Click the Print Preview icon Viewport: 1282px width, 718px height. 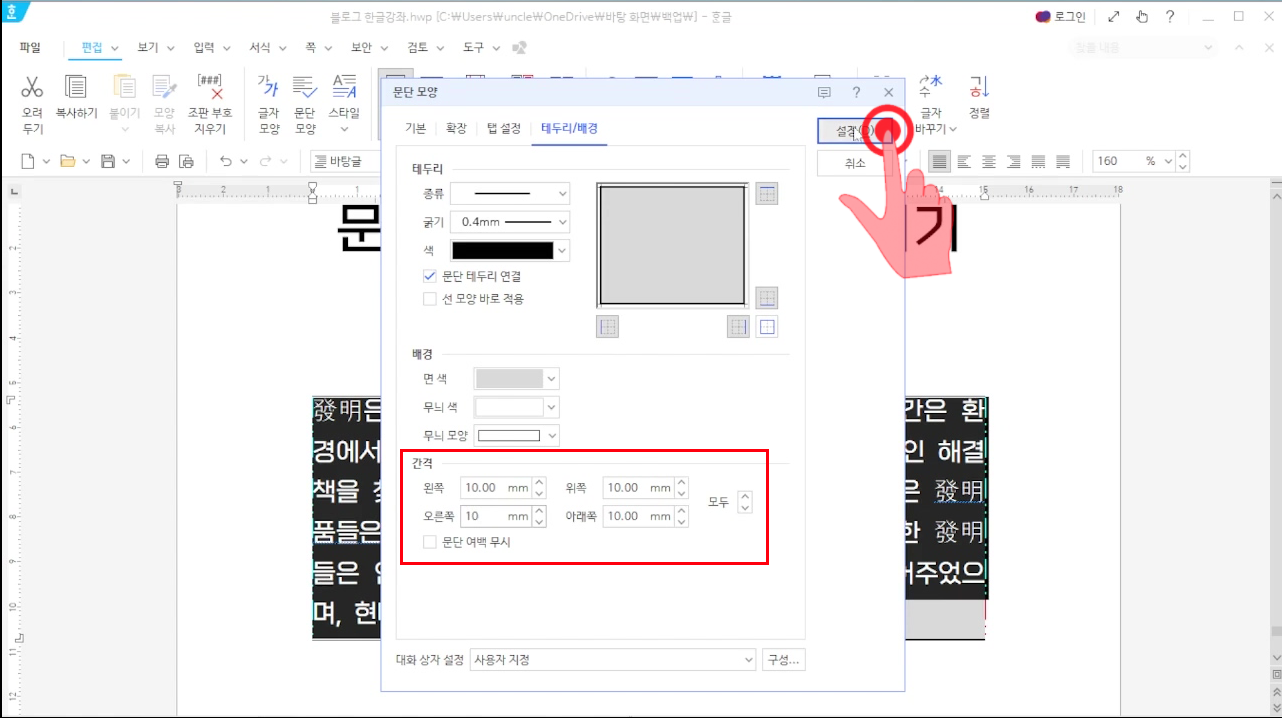tap(186, 161)
